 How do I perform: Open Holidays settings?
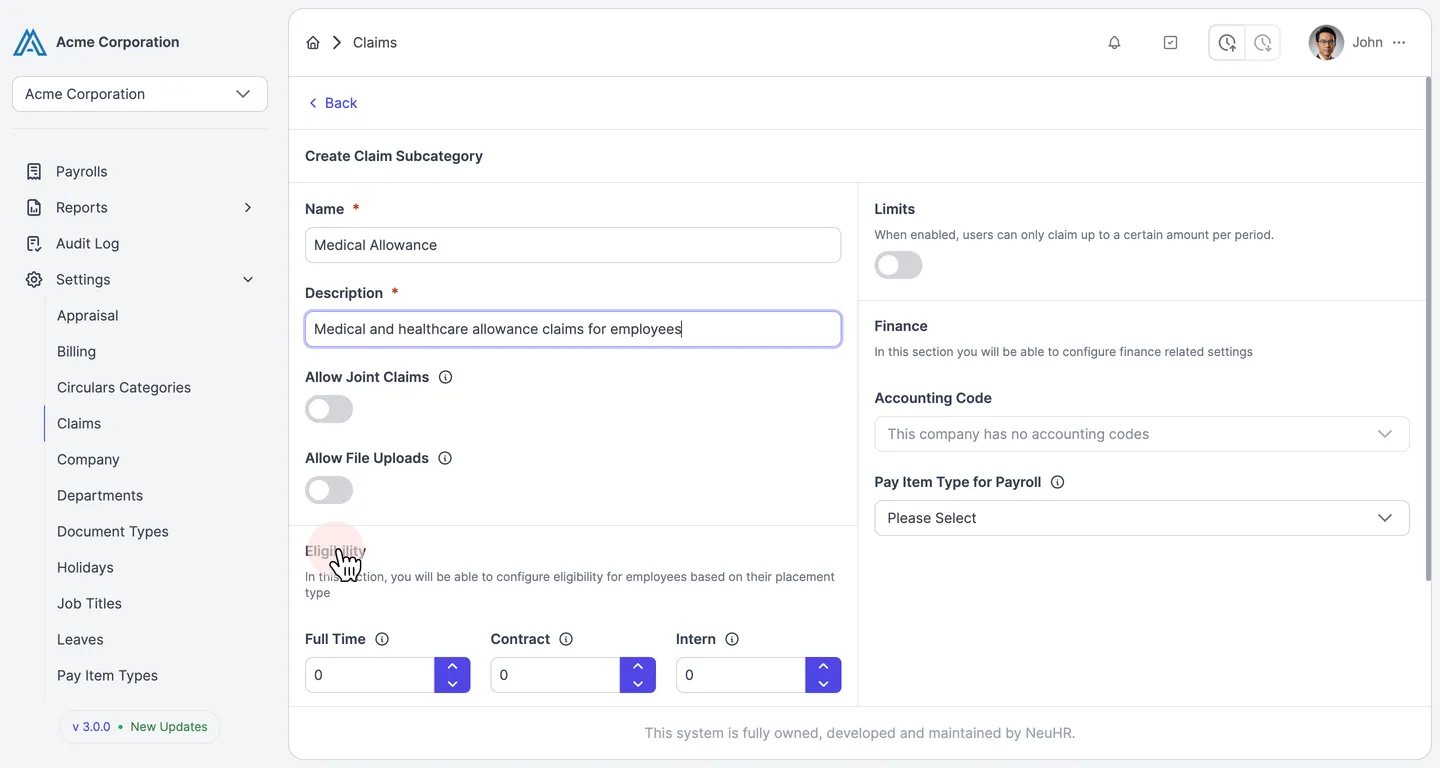(x=85, y=567)
